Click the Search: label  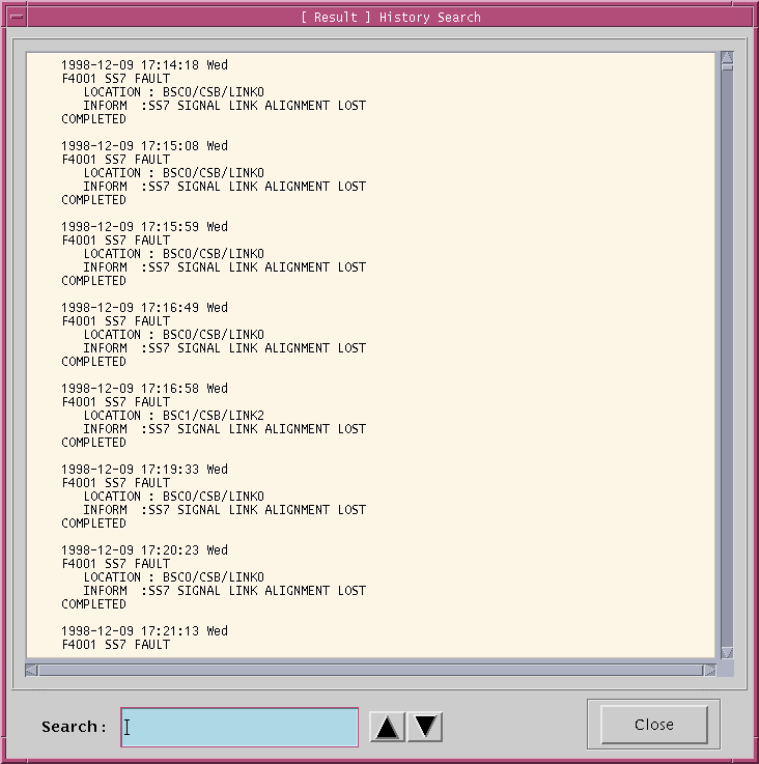click(x=74, y=726)
